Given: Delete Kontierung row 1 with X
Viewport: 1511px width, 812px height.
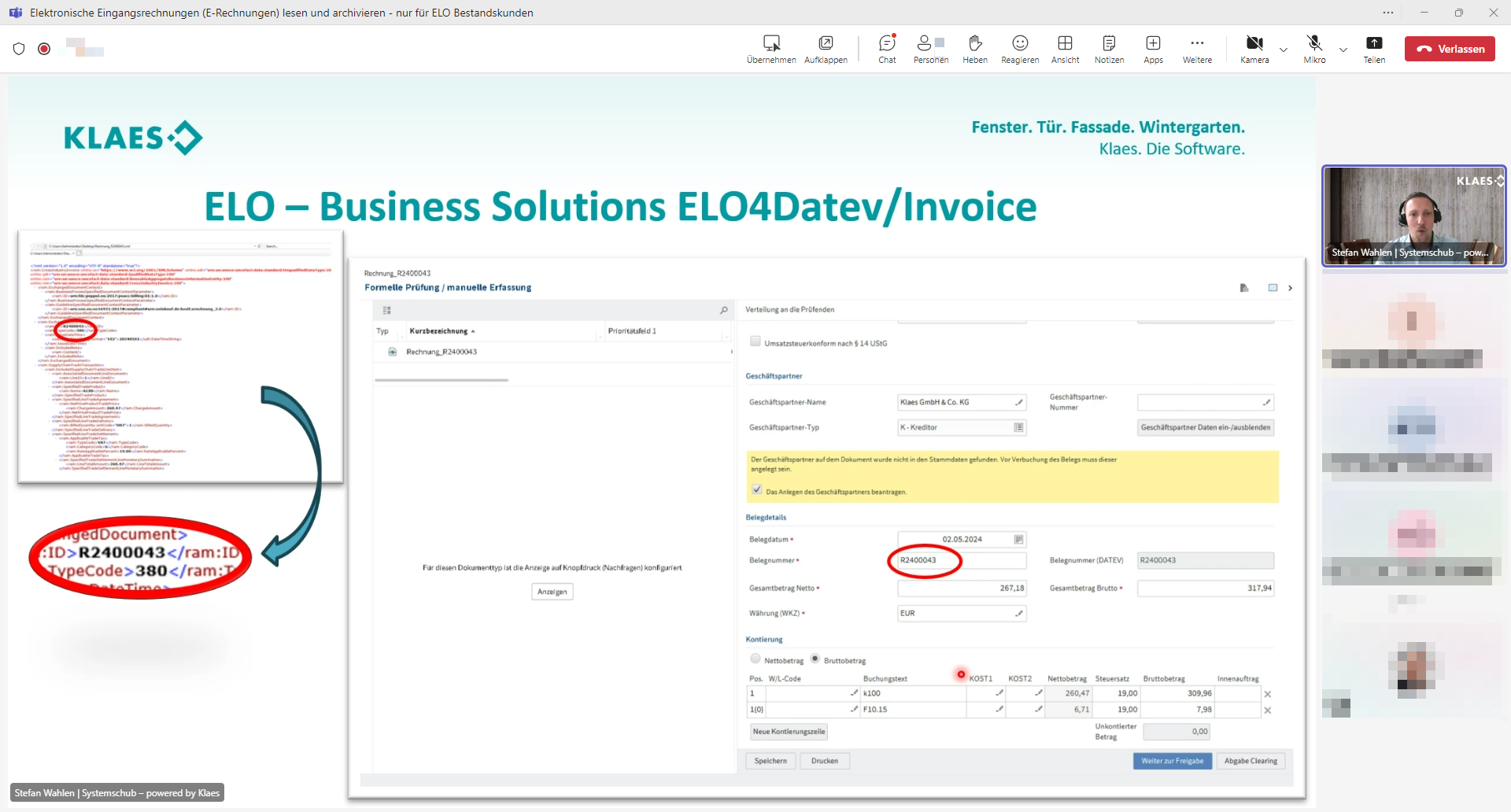Looking at the screenshot, I should click(1267, 694).
